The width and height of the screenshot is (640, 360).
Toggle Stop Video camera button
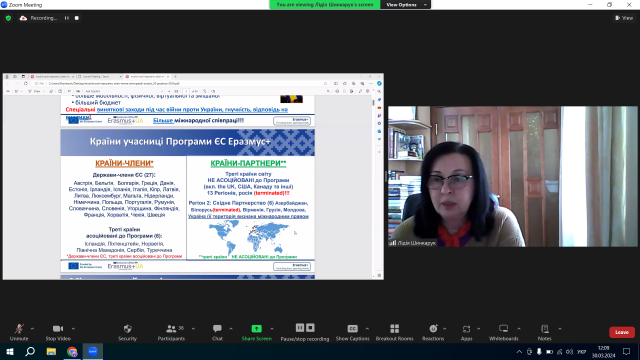tap(58, 329)
